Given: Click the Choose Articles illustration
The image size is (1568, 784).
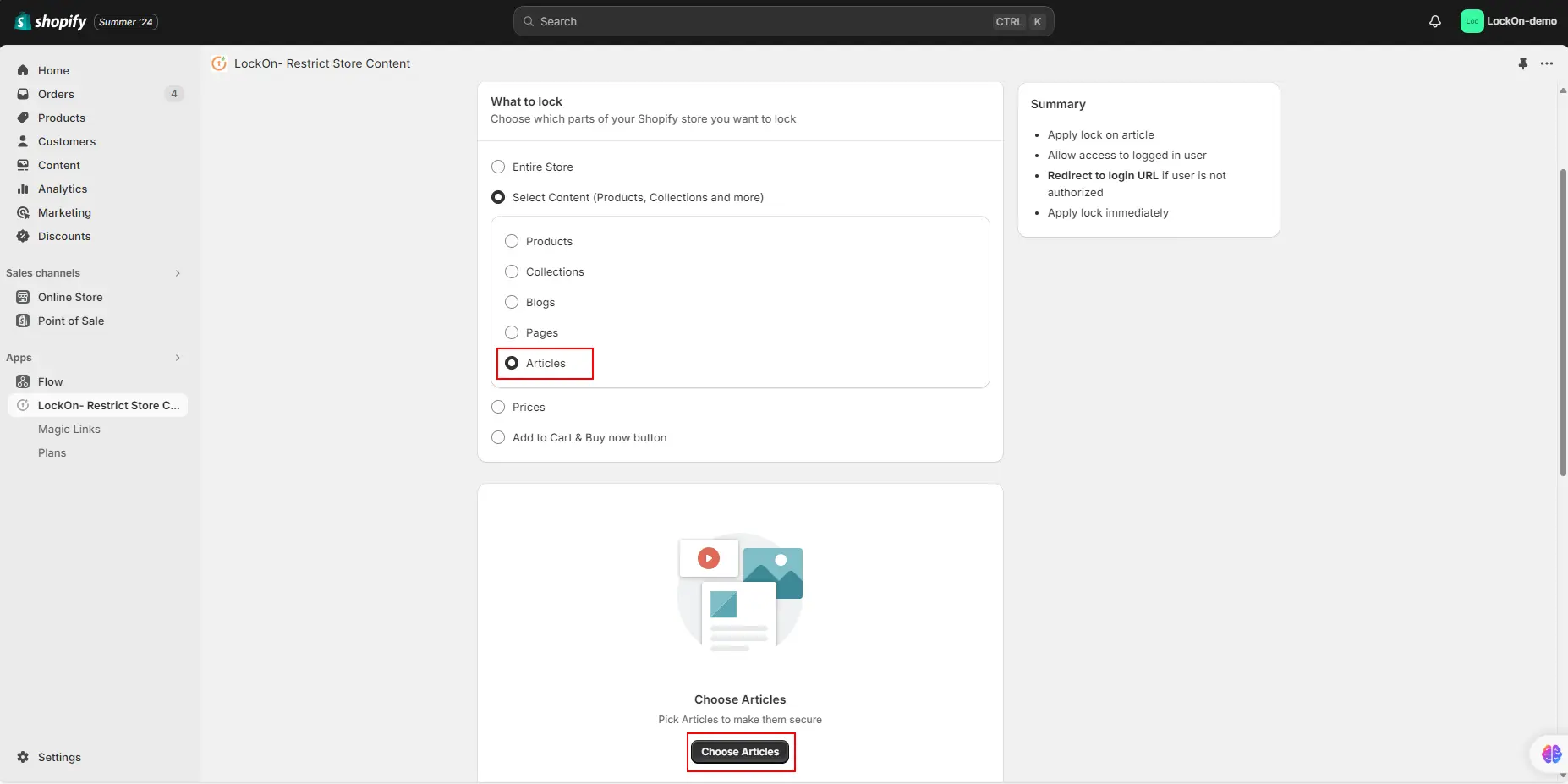Looking at the screenshot, I should coord(740,592).
